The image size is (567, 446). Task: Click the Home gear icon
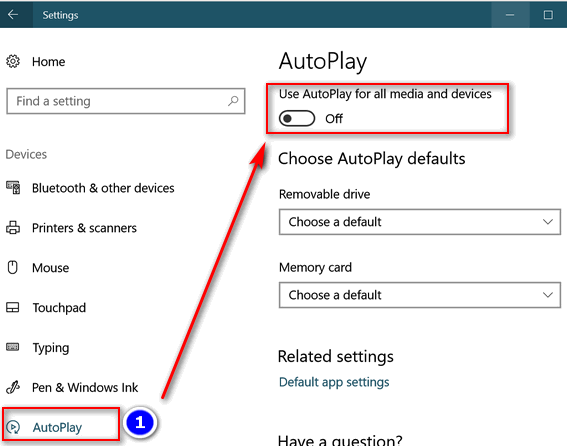(x=13, y=61)
